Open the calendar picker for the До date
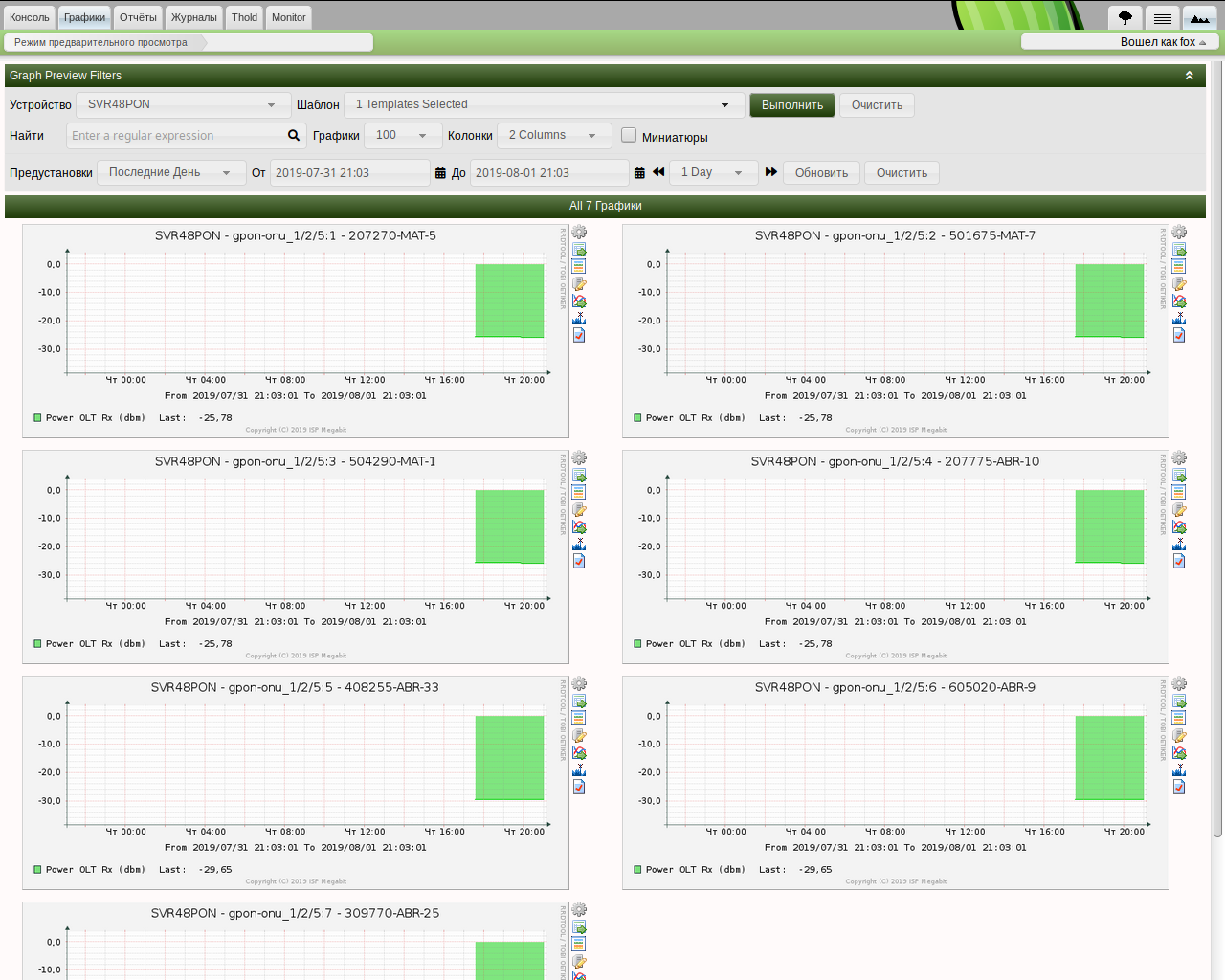 click(639, 173)
